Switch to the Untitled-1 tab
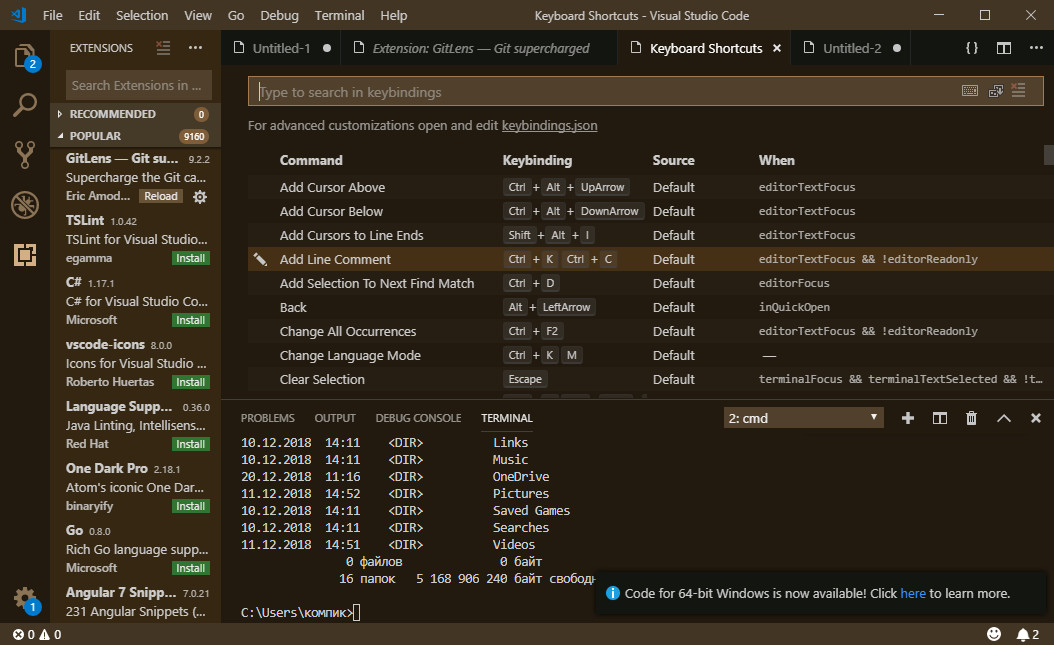 281,48
